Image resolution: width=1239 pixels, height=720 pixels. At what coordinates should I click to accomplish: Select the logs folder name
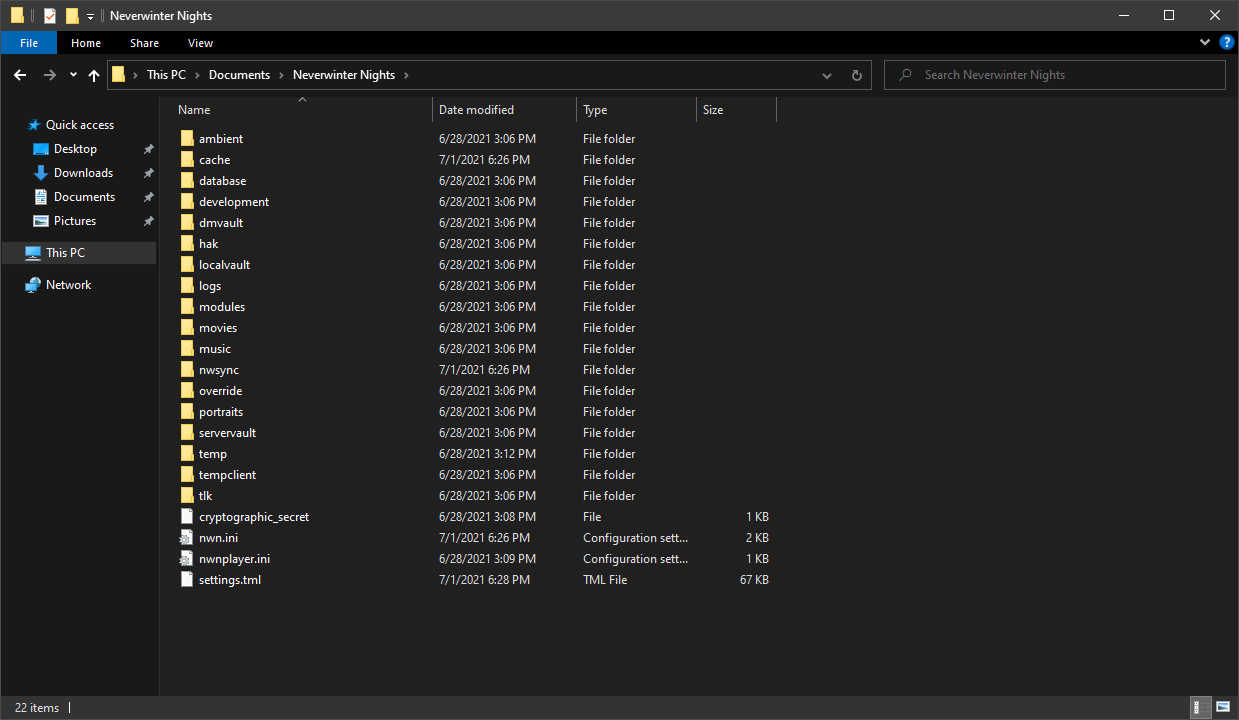point(210,286)
